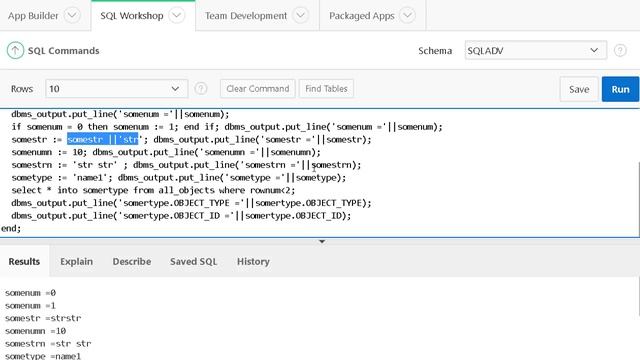Click the editor's vertical scrollbar

coord(638,200)
